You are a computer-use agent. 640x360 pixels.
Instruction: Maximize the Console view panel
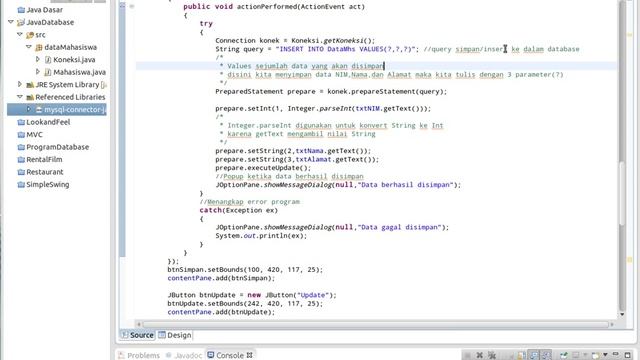[x=627, y=356]
